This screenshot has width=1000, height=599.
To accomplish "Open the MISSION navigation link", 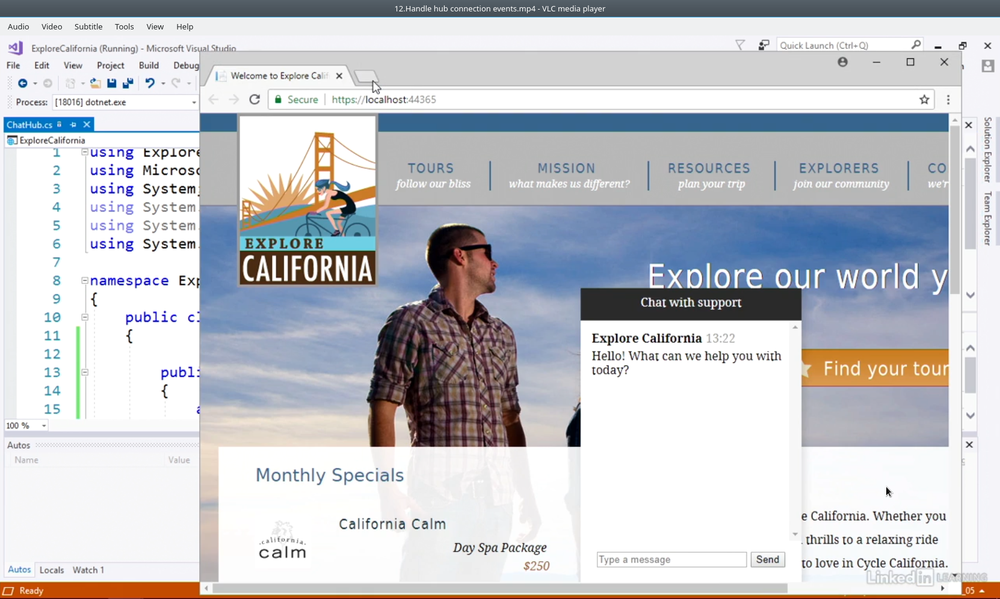I will 569,175.
